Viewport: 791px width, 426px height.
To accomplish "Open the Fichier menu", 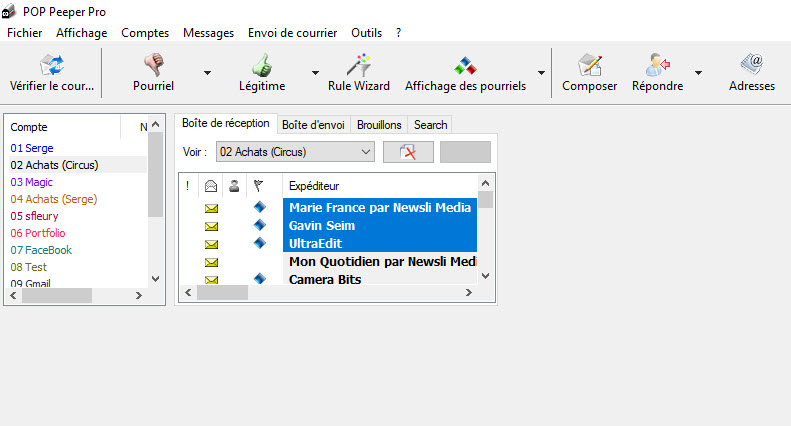I will pyautogui.click(x=25, y=33).
